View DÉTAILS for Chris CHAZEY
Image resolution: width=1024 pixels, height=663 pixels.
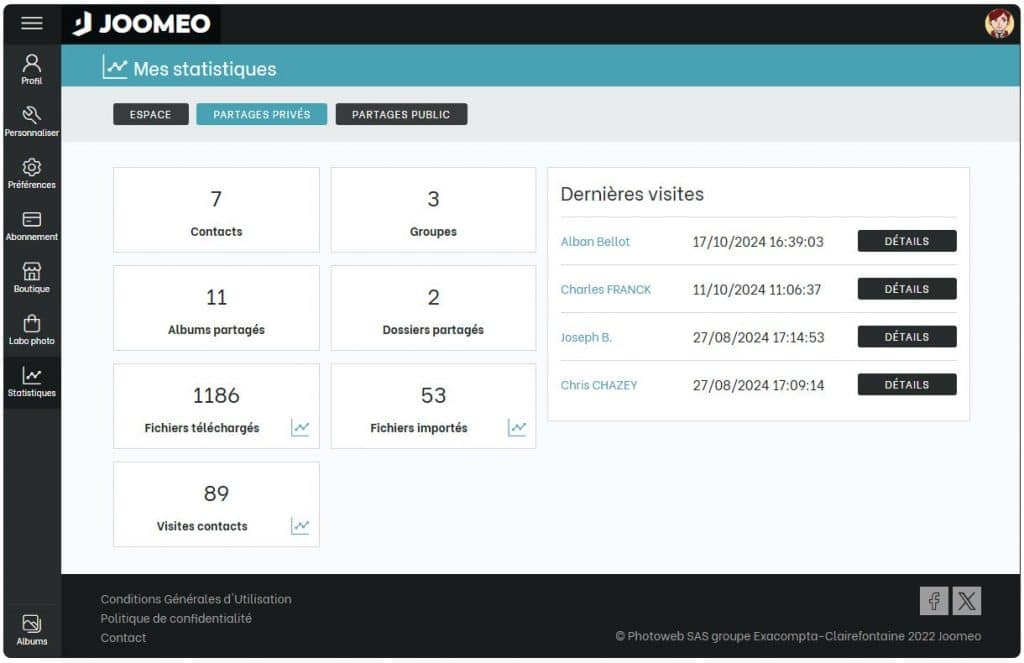pos(906,385)
